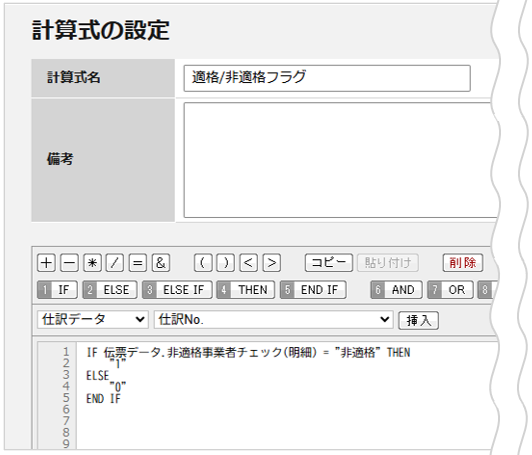This screenshot has height=455, width=532.
Task: Insert the asterisk multiplication operator
Action: (92, 263)
